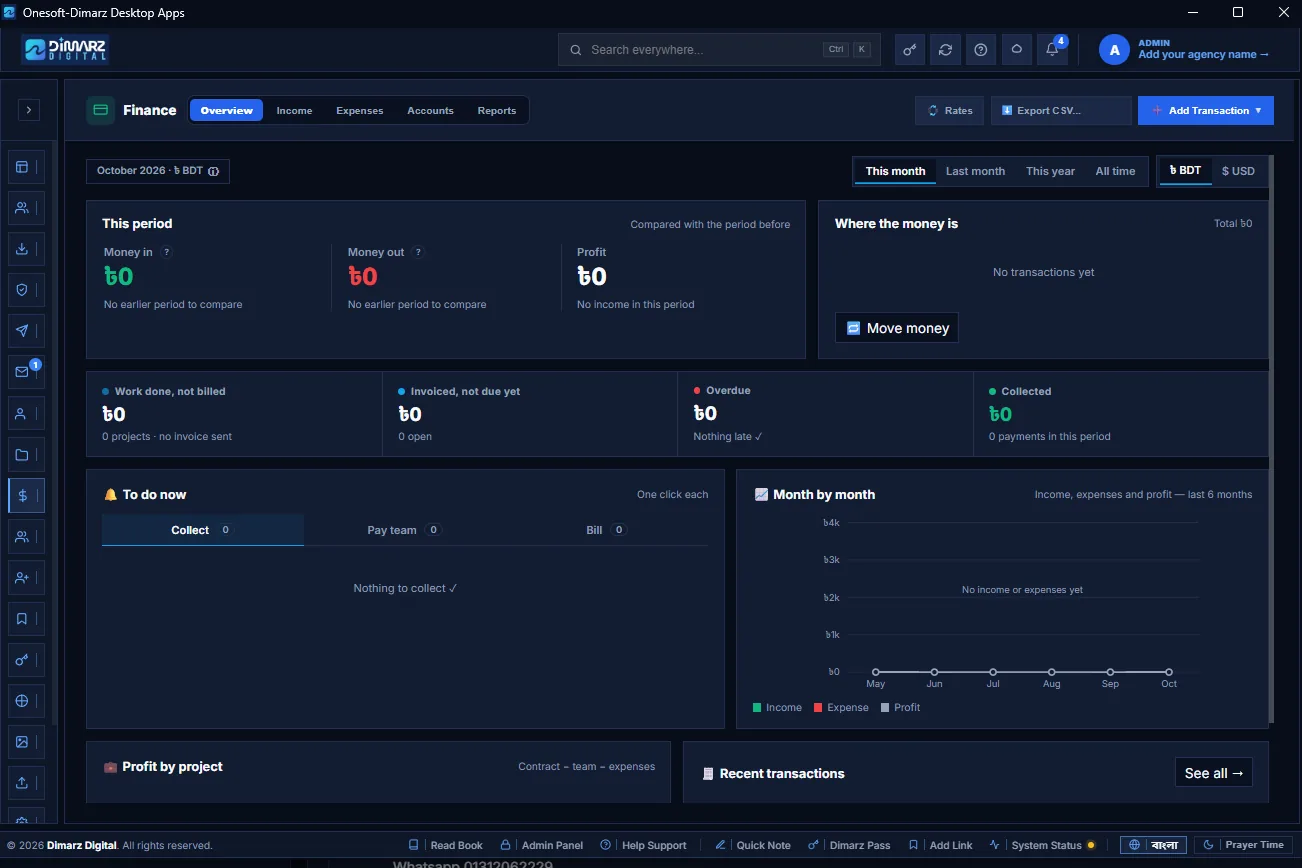Click the sync refresh icon in top bar
Image resolution: width=1302 pixels, height=868 pixels.
(945, 50)
